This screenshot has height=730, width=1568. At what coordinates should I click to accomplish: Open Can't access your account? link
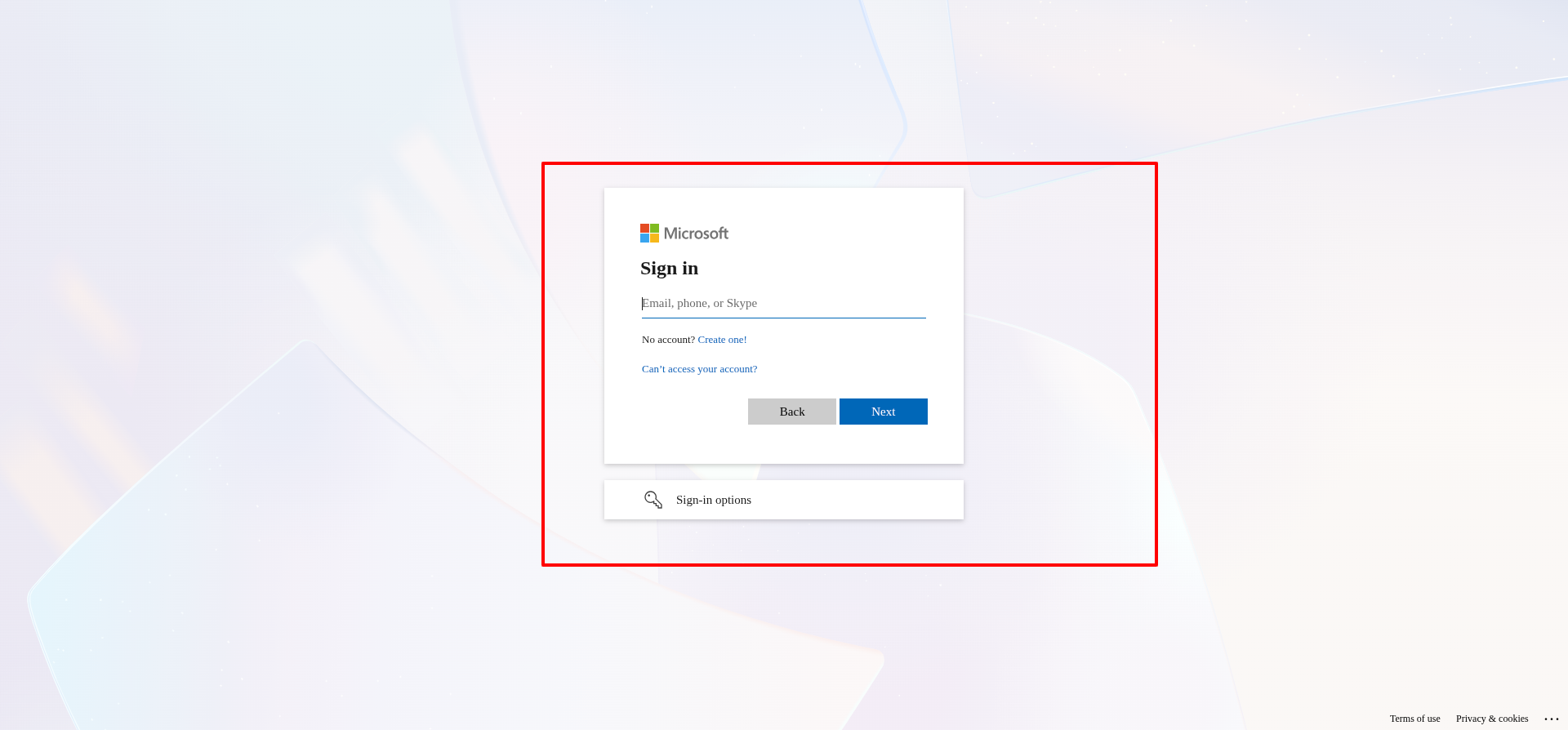pyautogui.click(x=699, y=369)
